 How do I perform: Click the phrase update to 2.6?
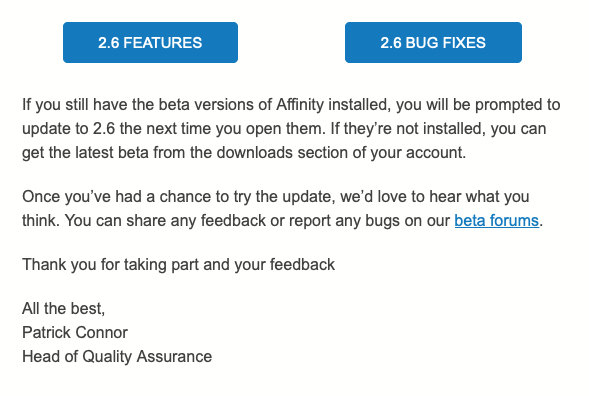pos(68,129)
